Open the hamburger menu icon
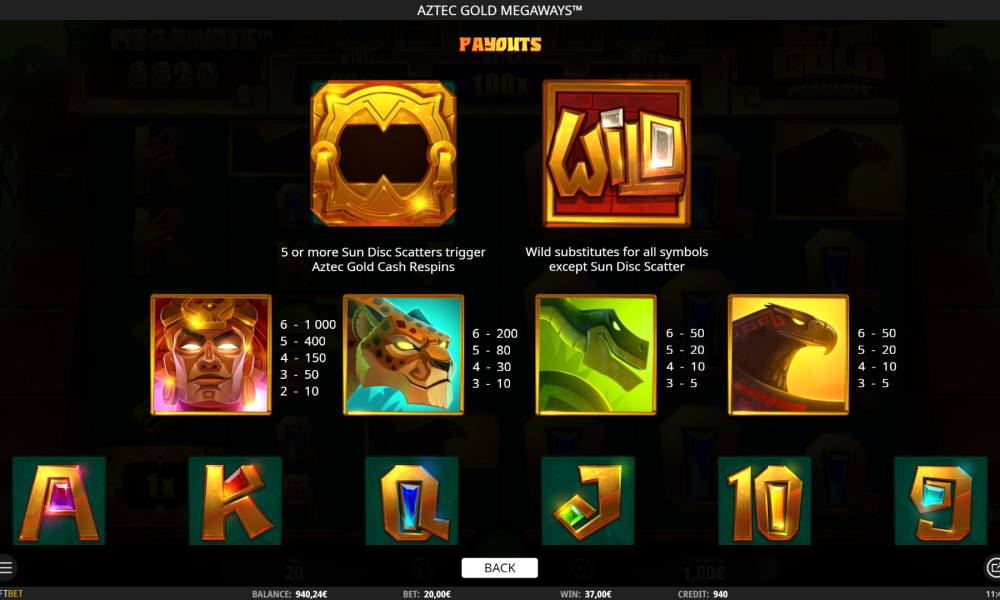This screenshot has width=1000, height=600. [6, 567]
